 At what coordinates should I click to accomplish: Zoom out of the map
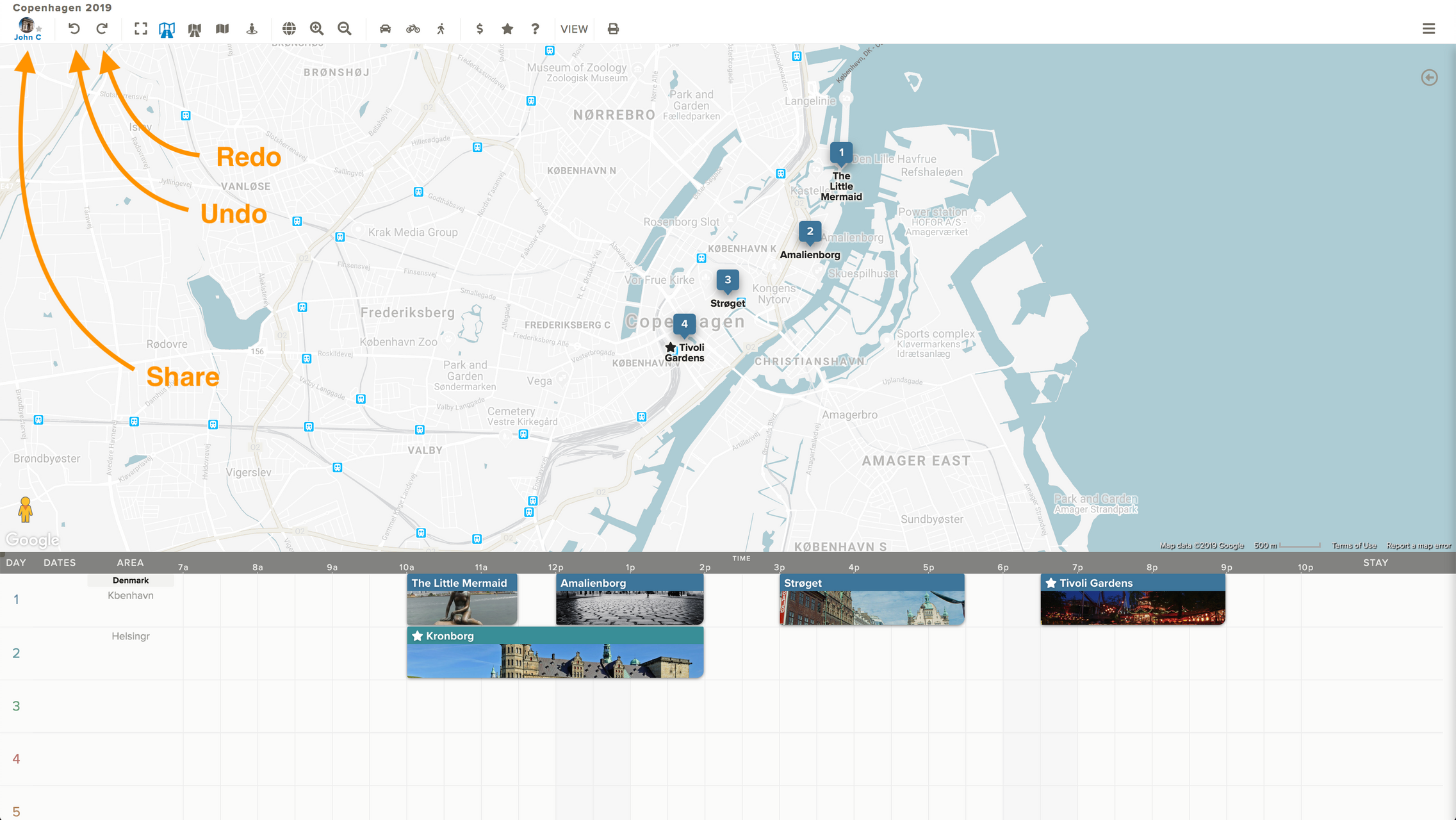[345, 29]
